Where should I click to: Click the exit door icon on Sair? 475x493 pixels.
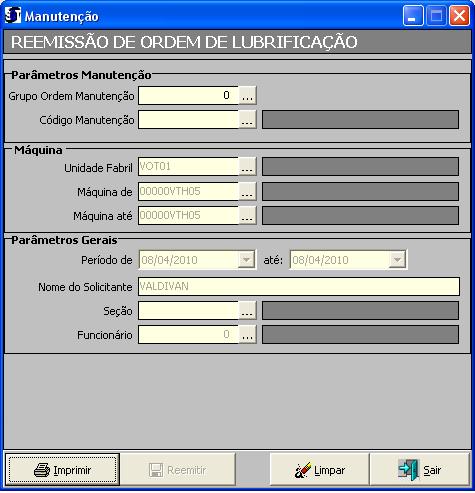click(409, 470)
